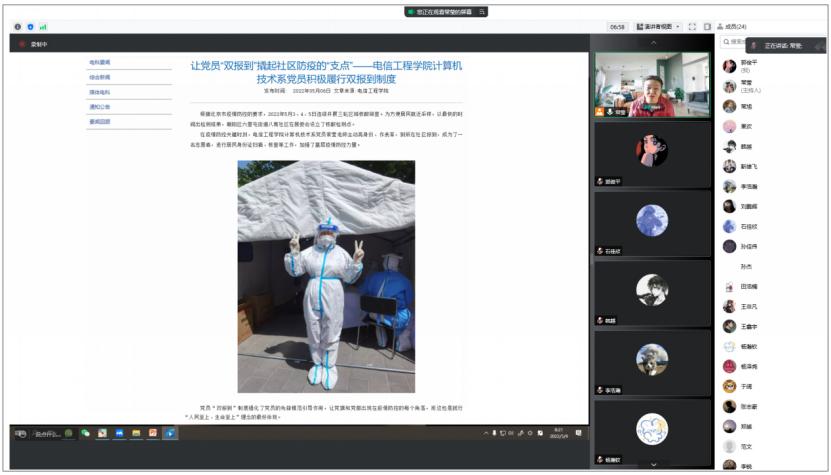This screenshot has height=475, width=831.
Task: Select the black-and-white manga avatar tile
Action: 652,293
